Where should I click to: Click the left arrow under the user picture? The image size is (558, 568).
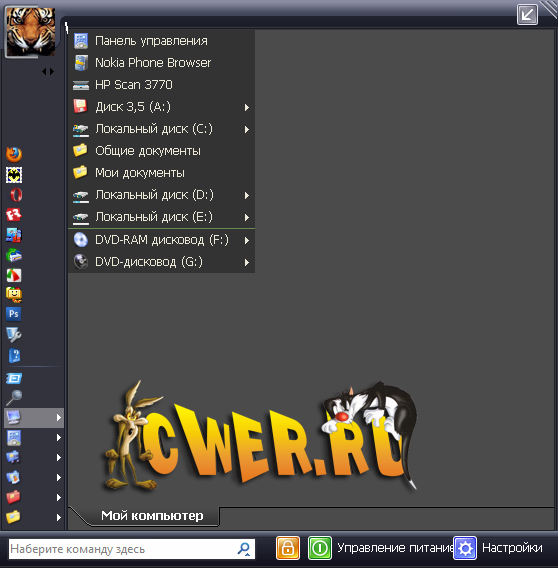click(x=44, y=71)
